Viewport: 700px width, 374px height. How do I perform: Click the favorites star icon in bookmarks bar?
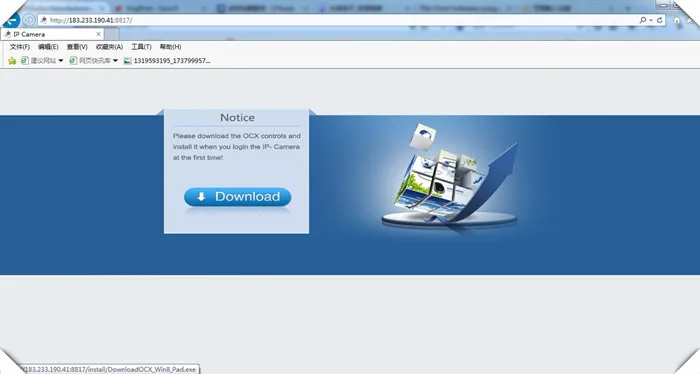coord(12,61)
